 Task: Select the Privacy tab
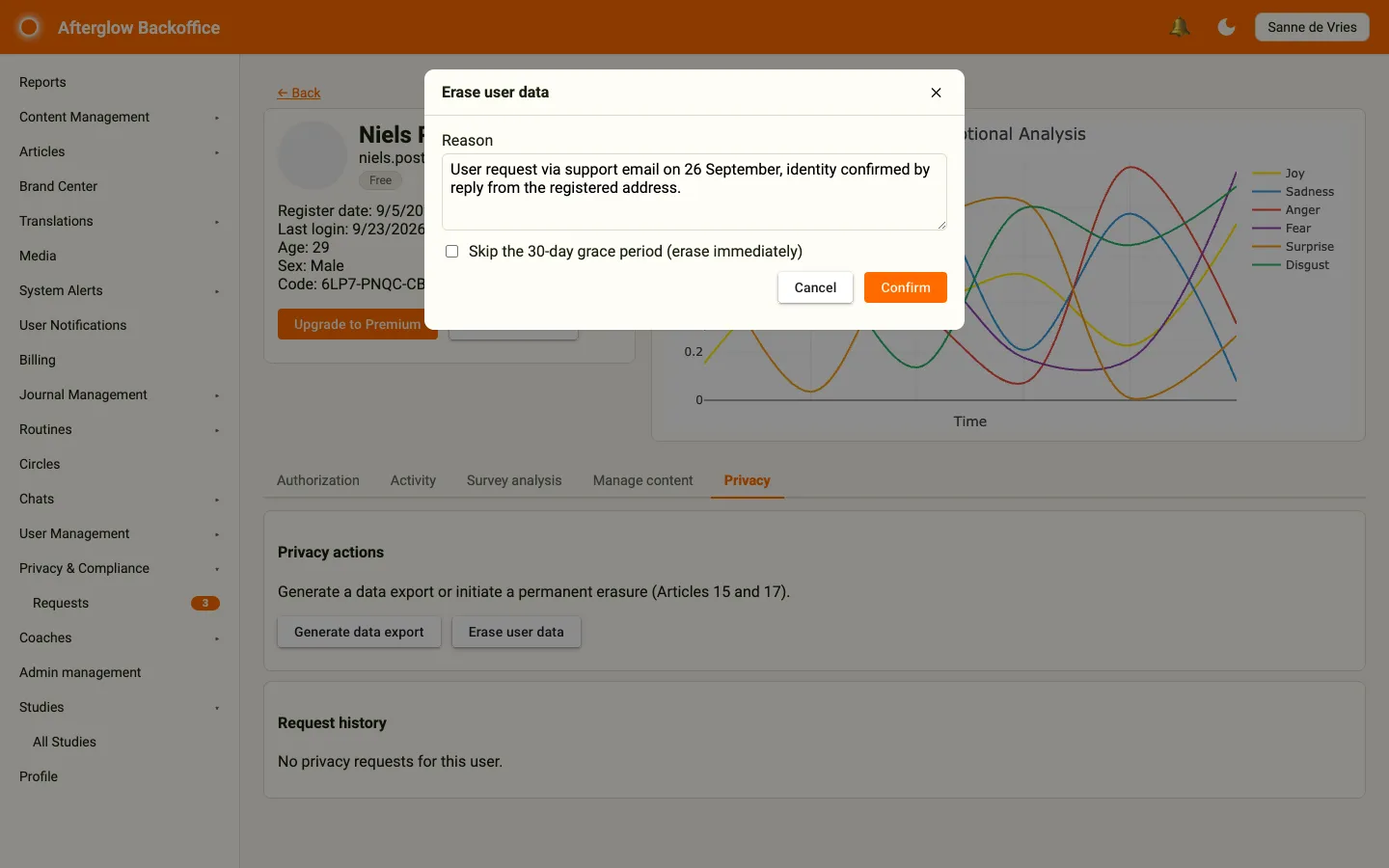(748, 480)
